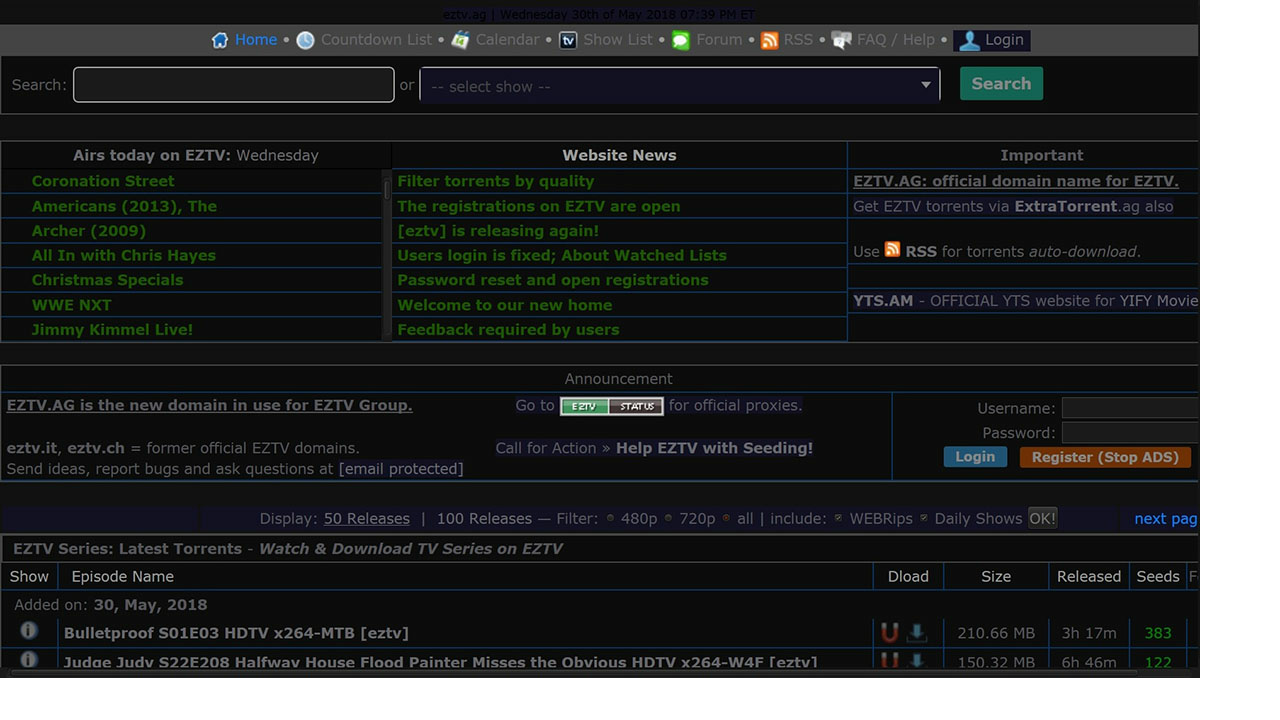Click the Countdown List clock icon
The image size is (1280, 720).
tap(305, 40)
